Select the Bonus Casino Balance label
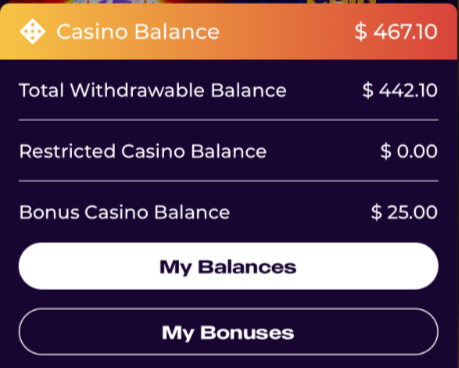The width and height of the screenshot is (459, 368). click(125, 212)
